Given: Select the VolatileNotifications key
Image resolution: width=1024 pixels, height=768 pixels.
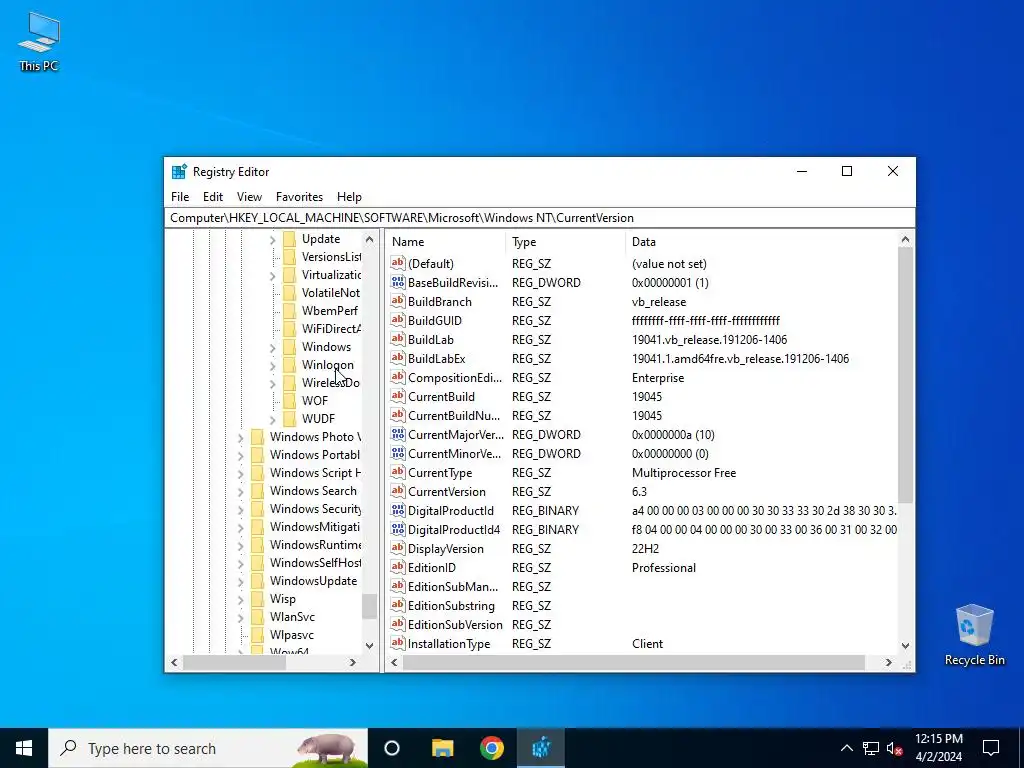Looking at the screenshot, I should pyautogui.click(x=330, y=293).
